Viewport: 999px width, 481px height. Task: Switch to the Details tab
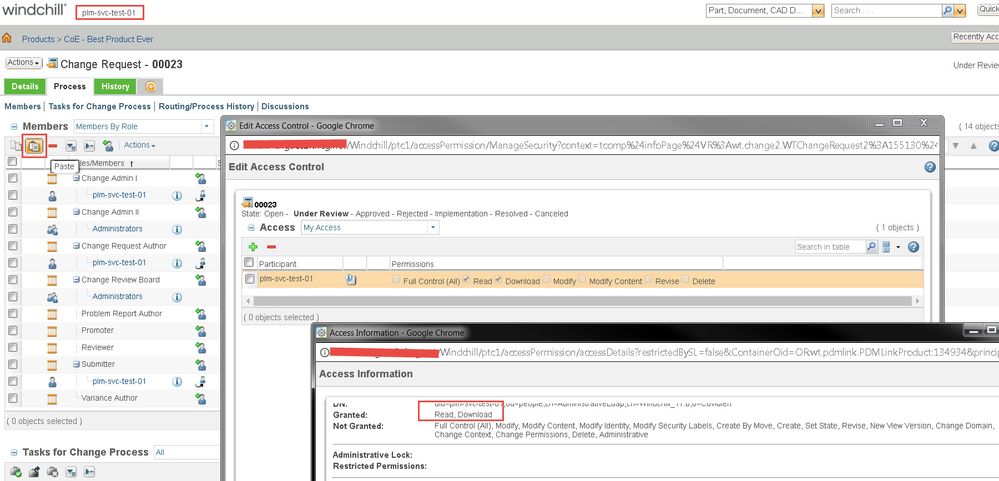click(x=25, y=87)
